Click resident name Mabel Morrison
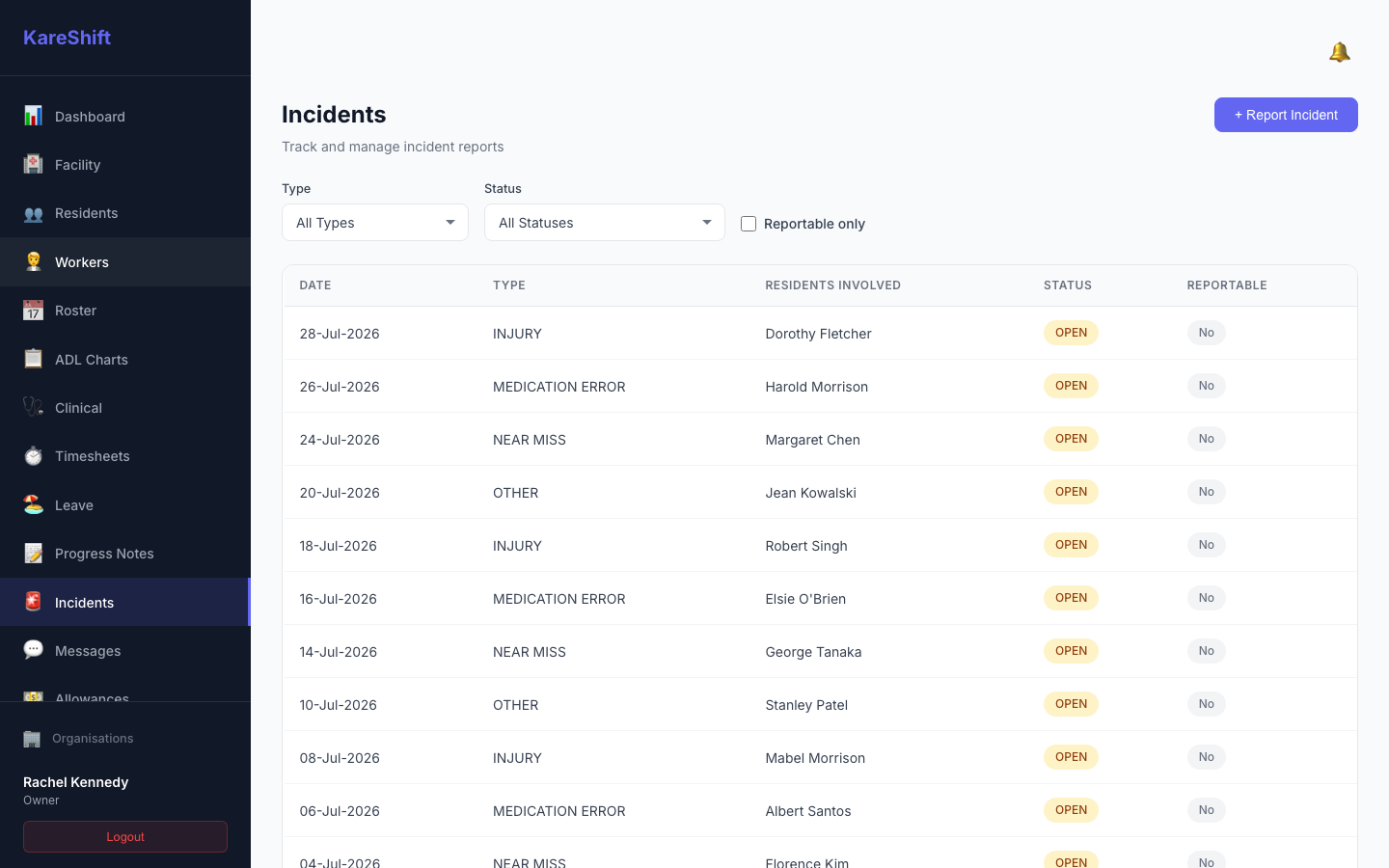This screenshot has height=868, width=1389. [815, 758]
